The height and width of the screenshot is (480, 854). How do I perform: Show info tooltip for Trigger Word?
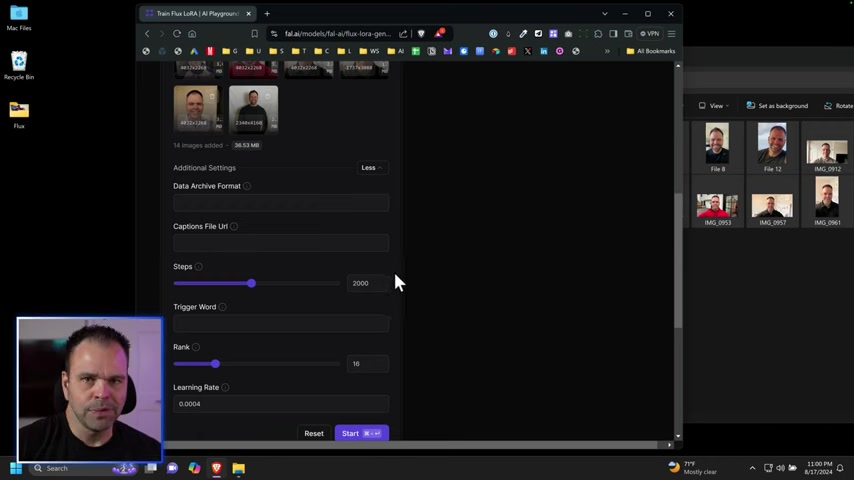tap(222, 307)
